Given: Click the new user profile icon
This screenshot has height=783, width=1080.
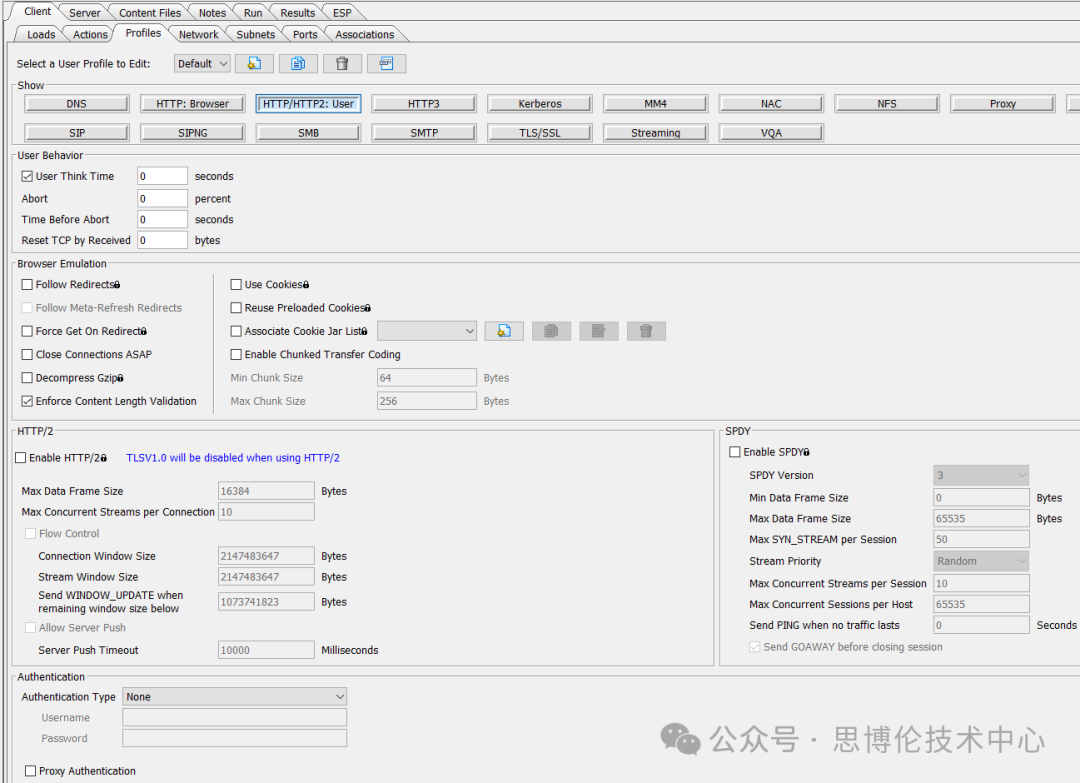Looking at the screenshot, I should tap(254, 64).
